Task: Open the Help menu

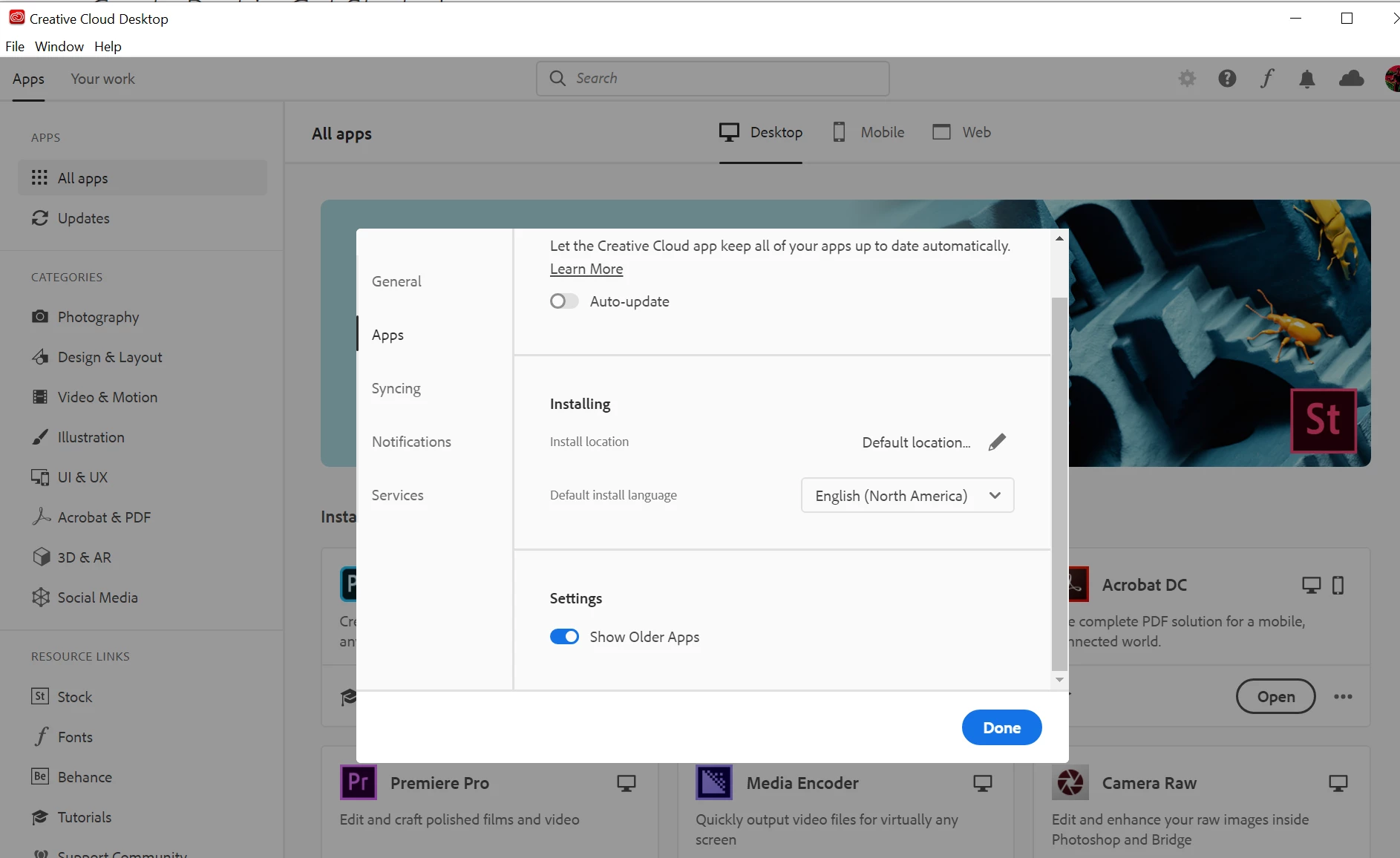Action: 108,46
